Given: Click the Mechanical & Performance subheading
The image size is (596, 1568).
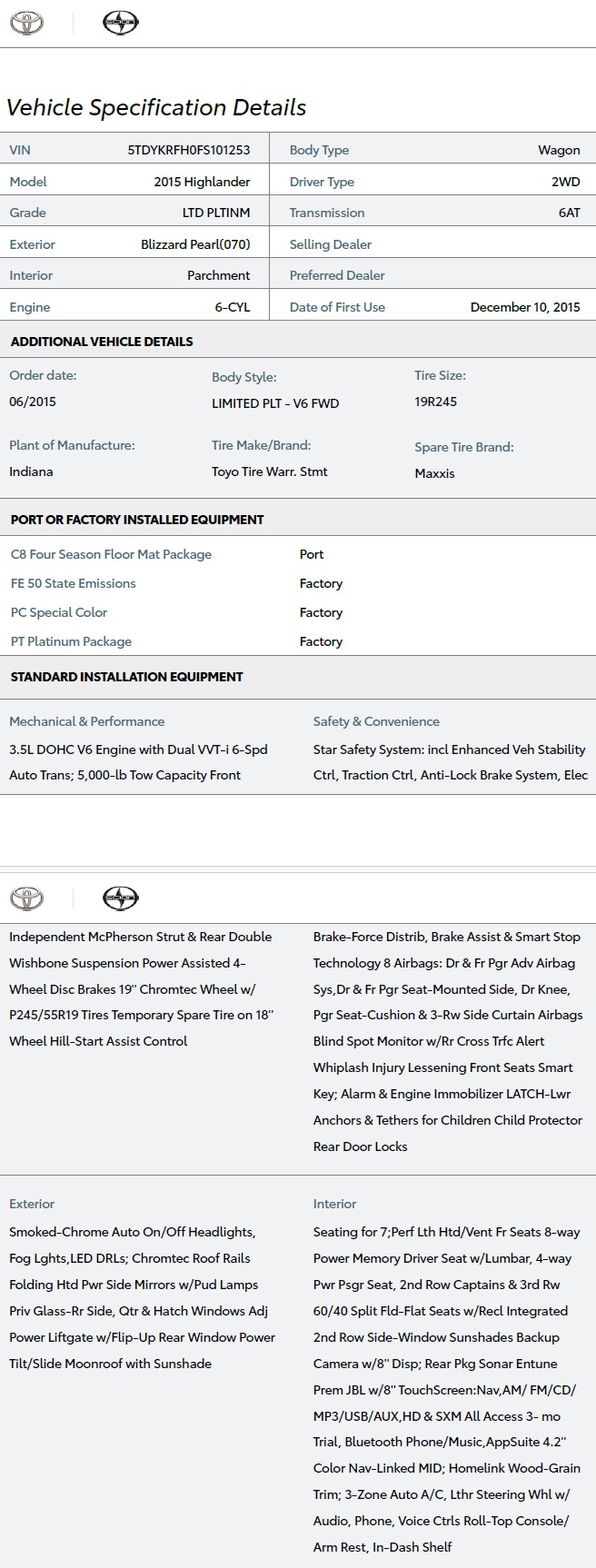Looking at the screenshot, I should 87,721.
